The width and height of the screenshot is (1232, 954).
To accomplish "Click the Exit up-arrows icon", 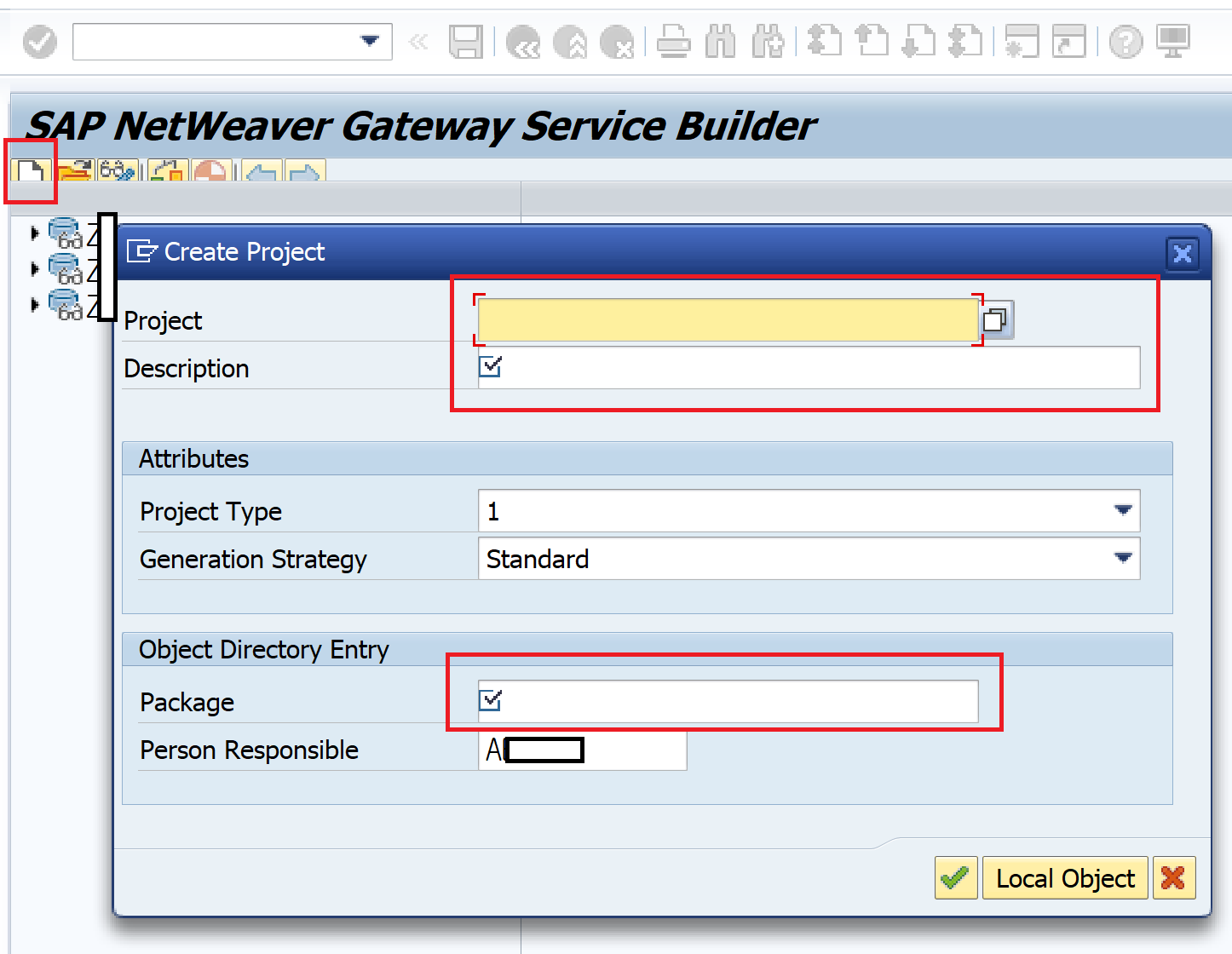I will coord(570,41).
